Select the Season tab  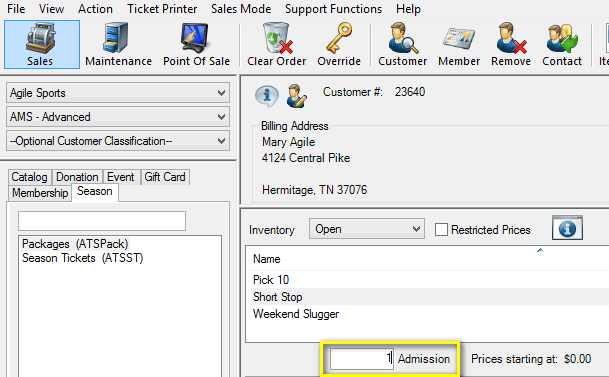[x=95, y=191]
